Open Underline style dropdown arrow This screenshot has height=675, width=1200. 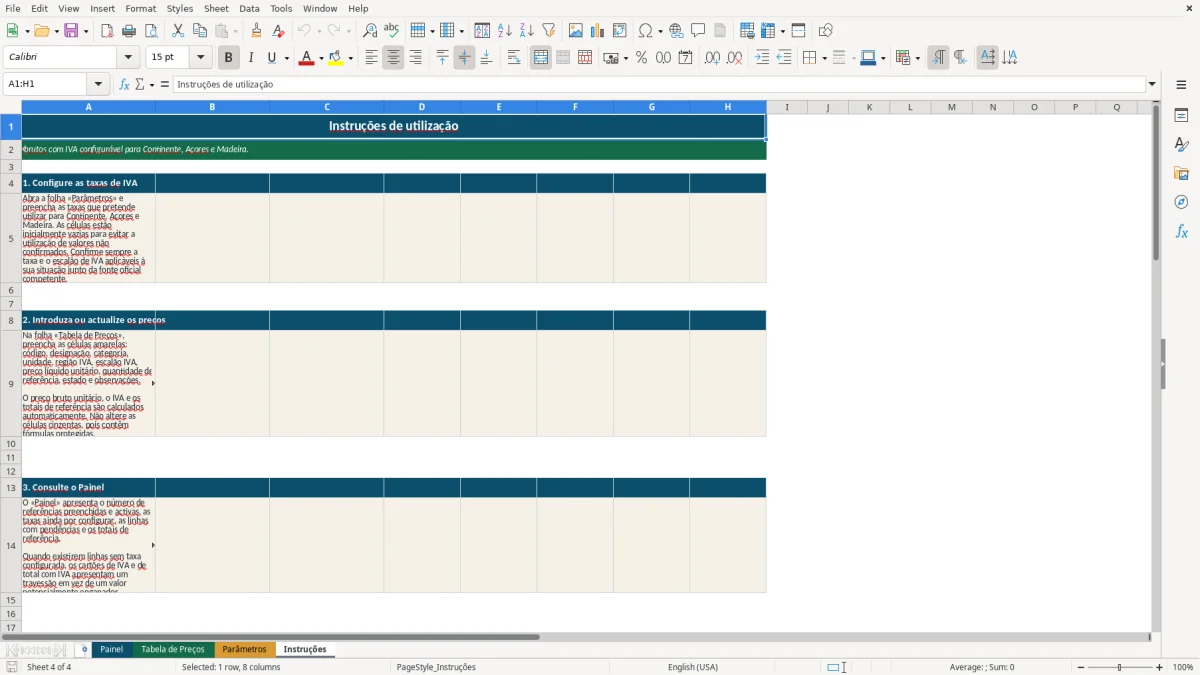click(286, 58)
